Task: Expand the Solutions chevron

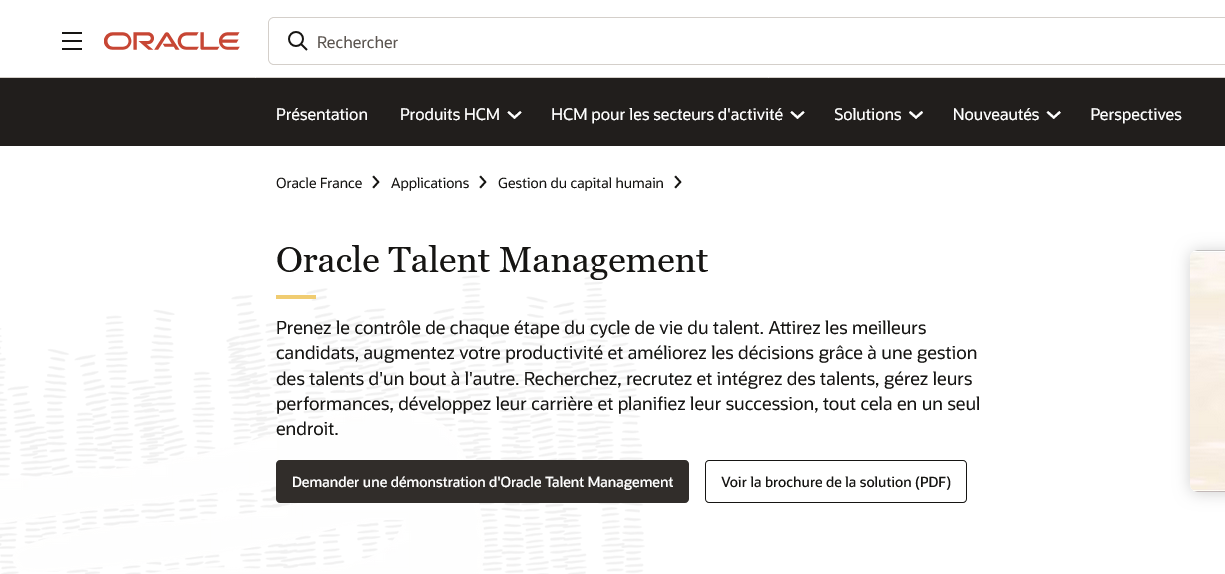Action: 915,115
